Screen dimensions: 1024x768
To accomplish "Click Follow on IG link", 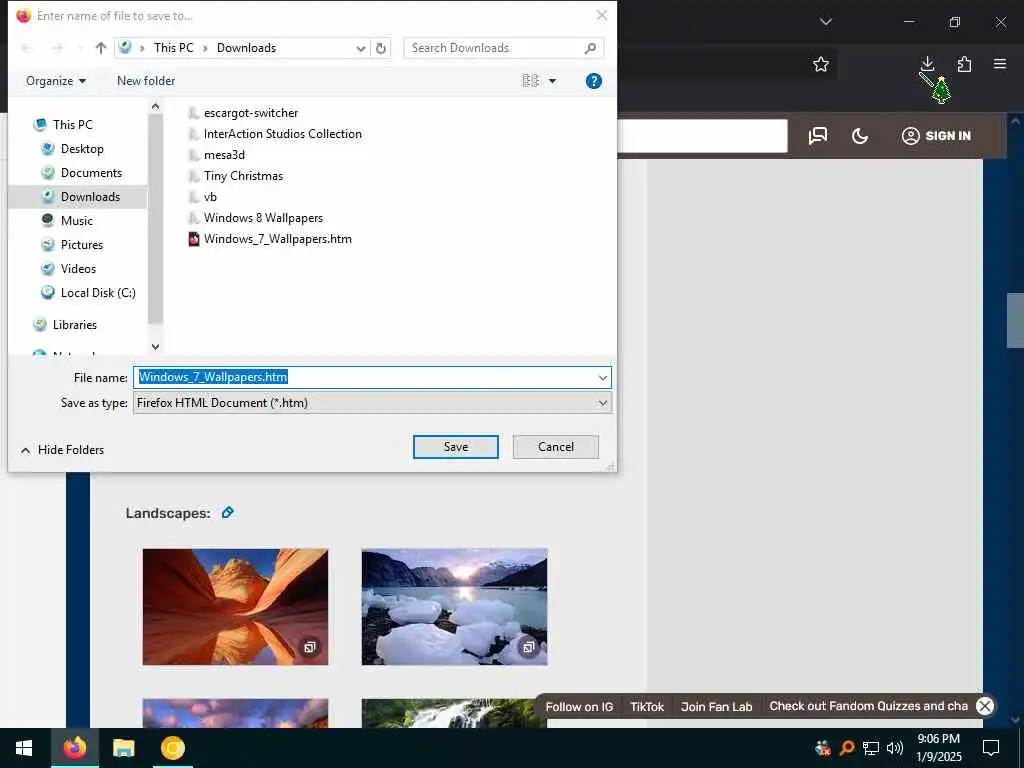I will pyautogui.click(x=579, y=707).
